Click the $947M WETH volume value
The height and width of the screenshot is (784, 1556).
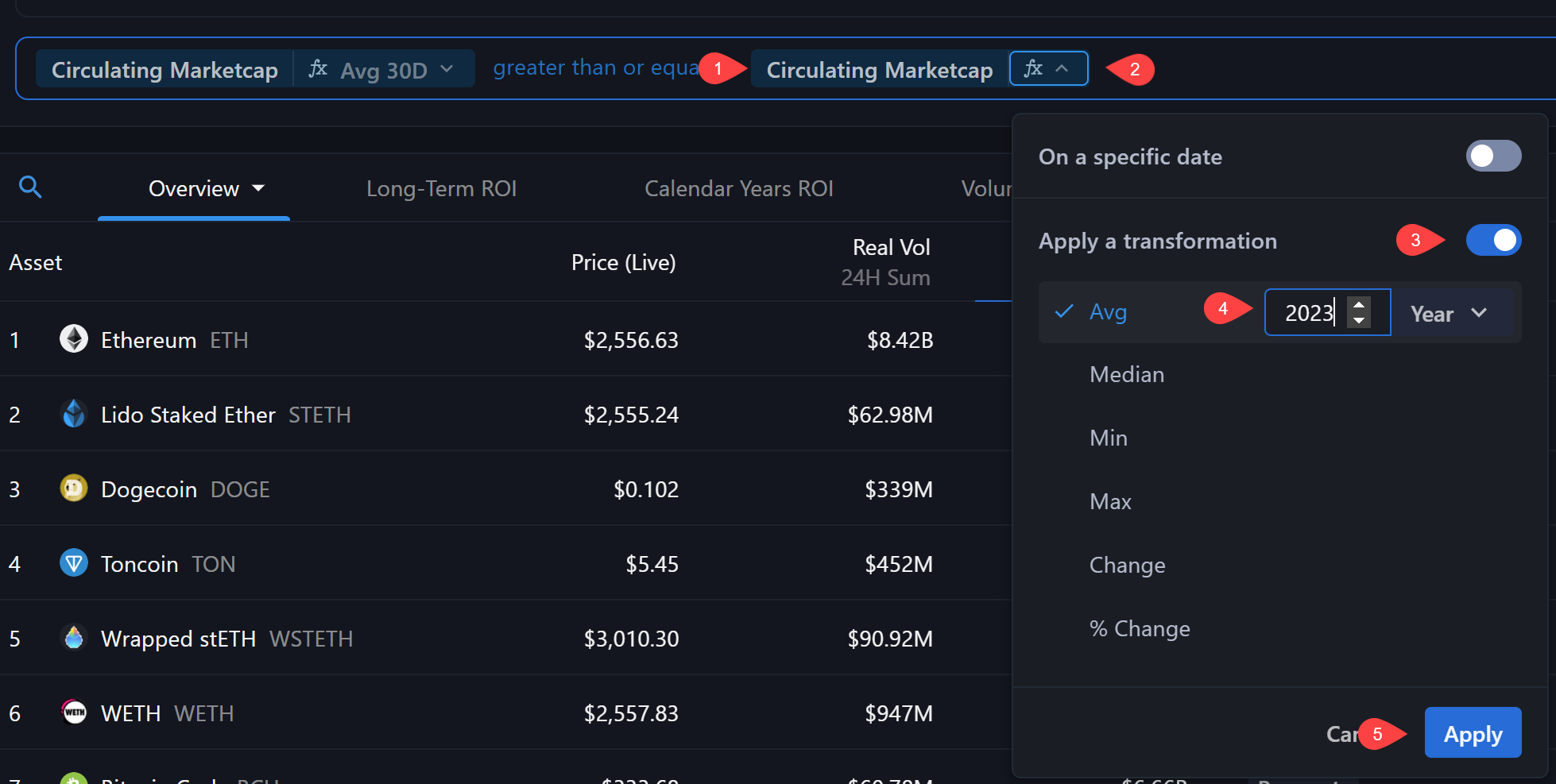899,713
